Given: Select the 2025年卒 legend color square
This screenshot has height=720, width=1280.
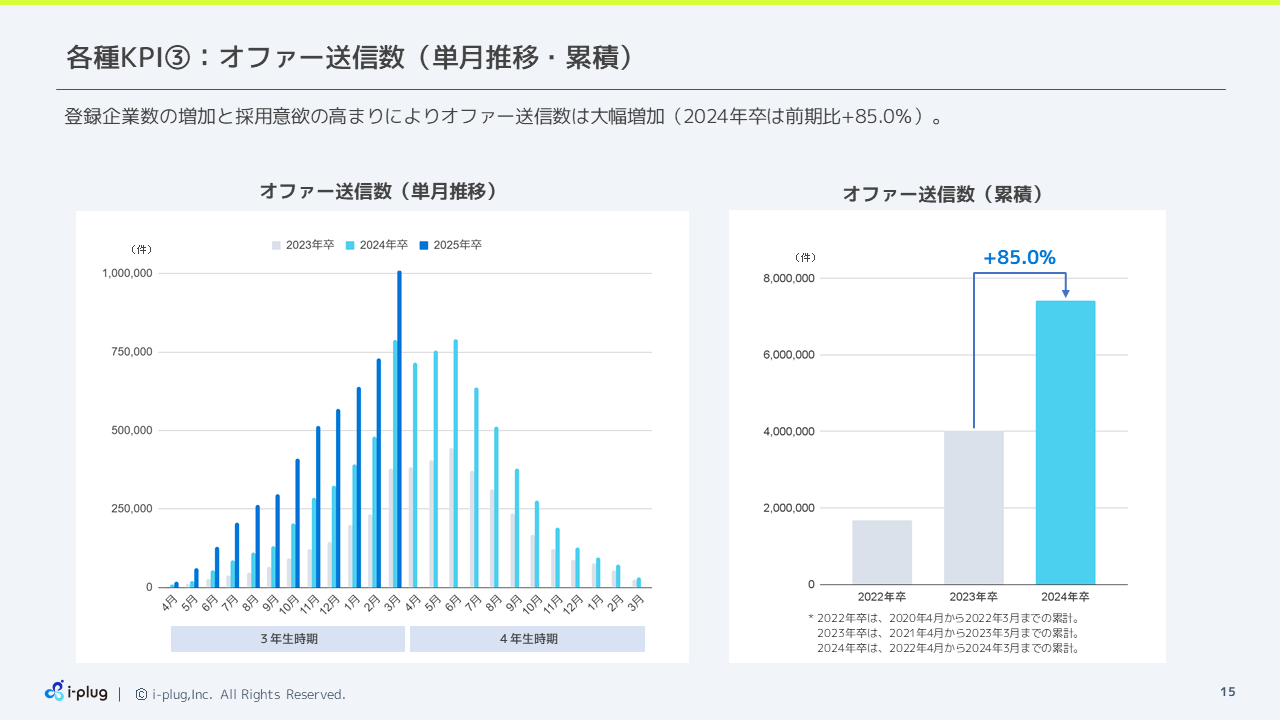Looking at the screenshot, I should (424, 245).
